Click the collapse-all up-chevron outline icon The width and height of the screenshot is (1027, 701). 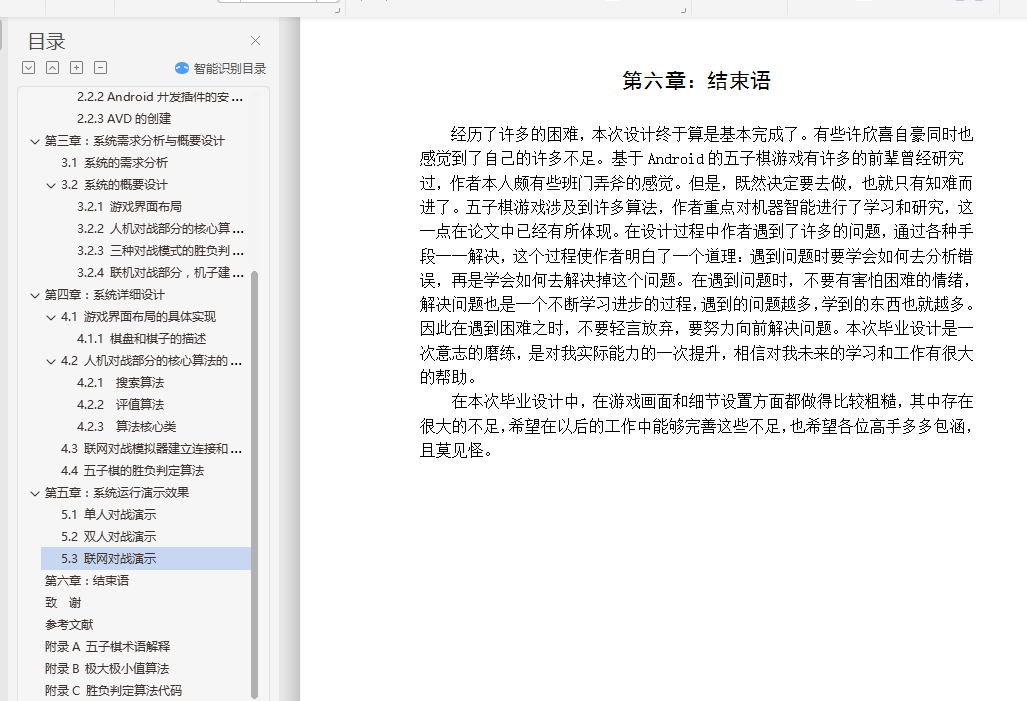[x=52, y=67]
